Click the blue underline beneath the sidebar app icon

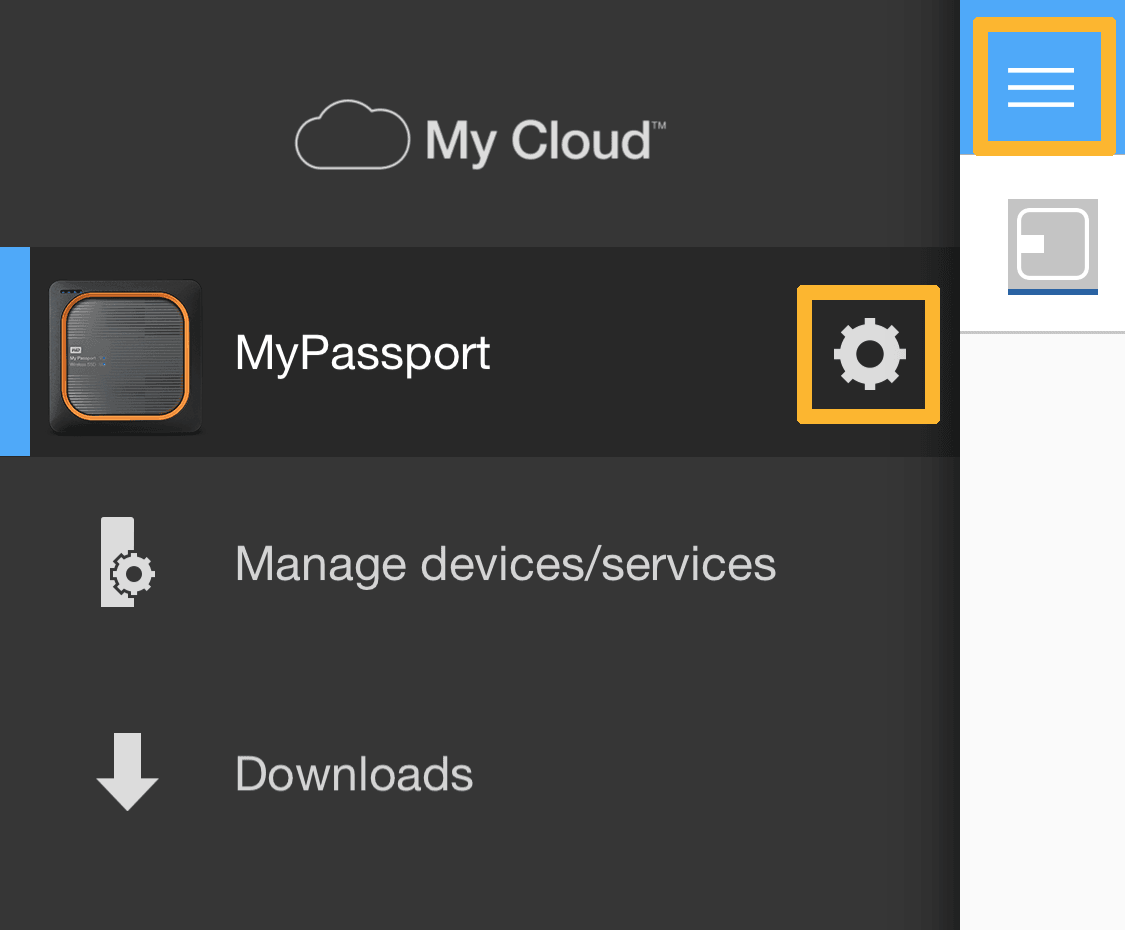(x=1052, y=293)
